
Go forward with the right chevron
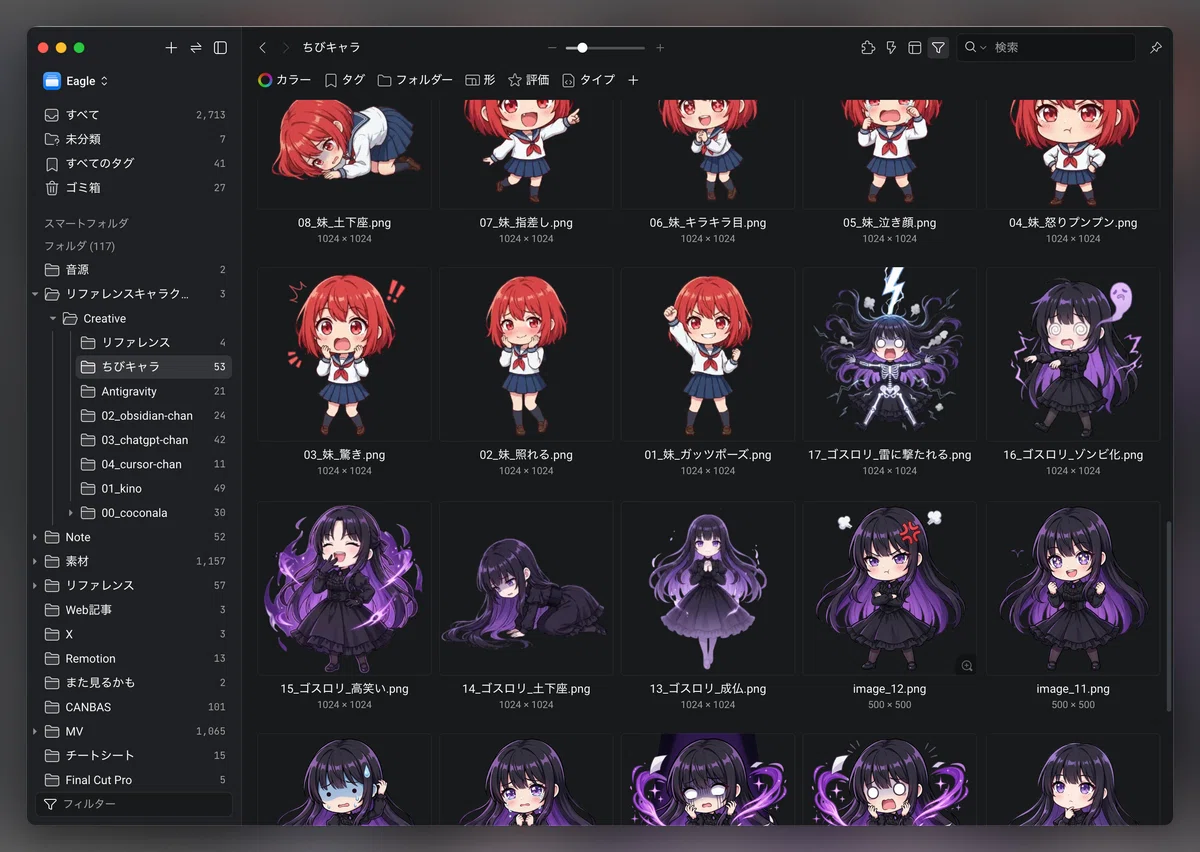285,48
